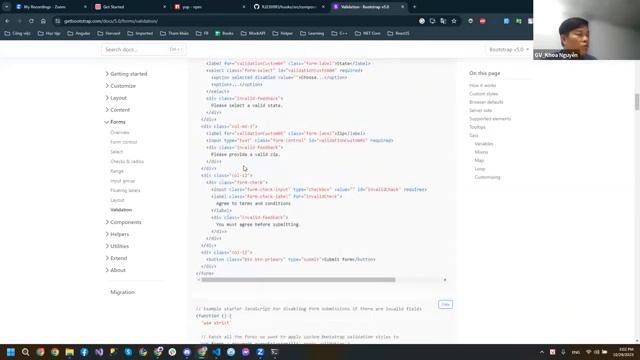Click the horizontal scrollbar of the code block

click(298, 280)
